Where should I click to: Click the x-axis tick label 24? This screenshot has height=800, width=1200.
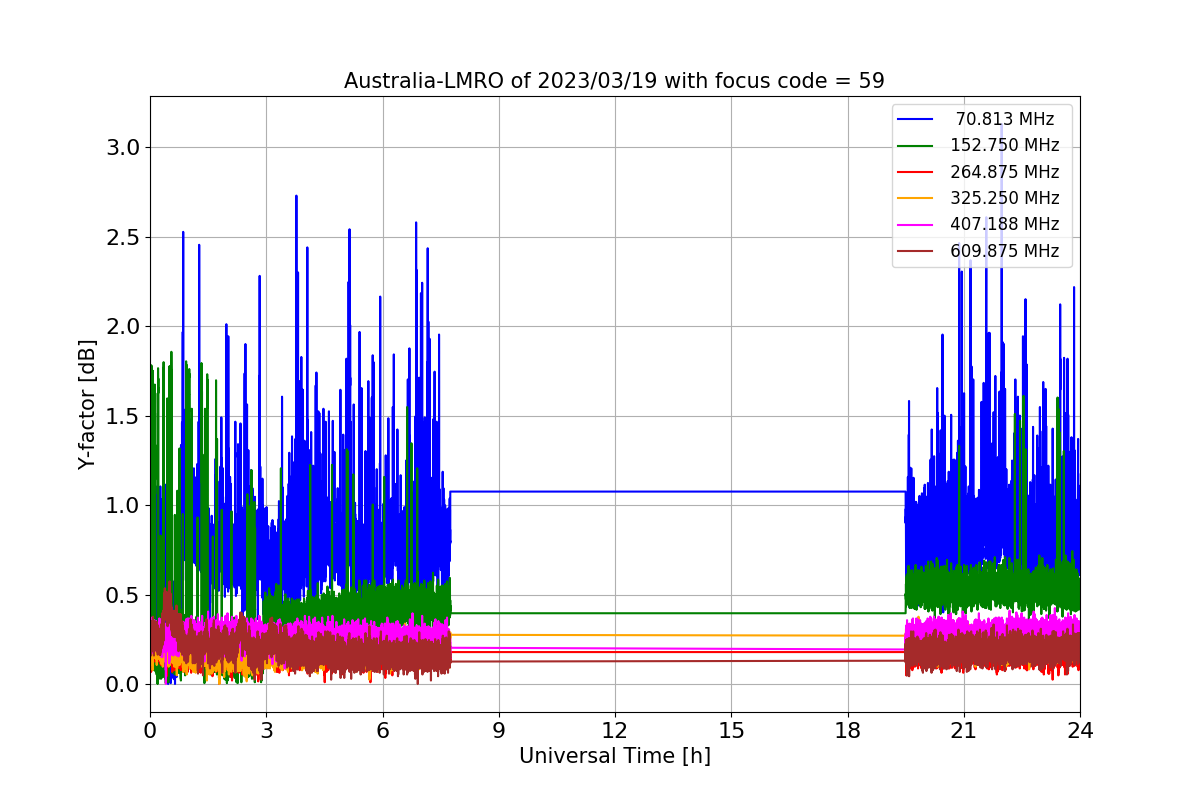click(1079, 730)
